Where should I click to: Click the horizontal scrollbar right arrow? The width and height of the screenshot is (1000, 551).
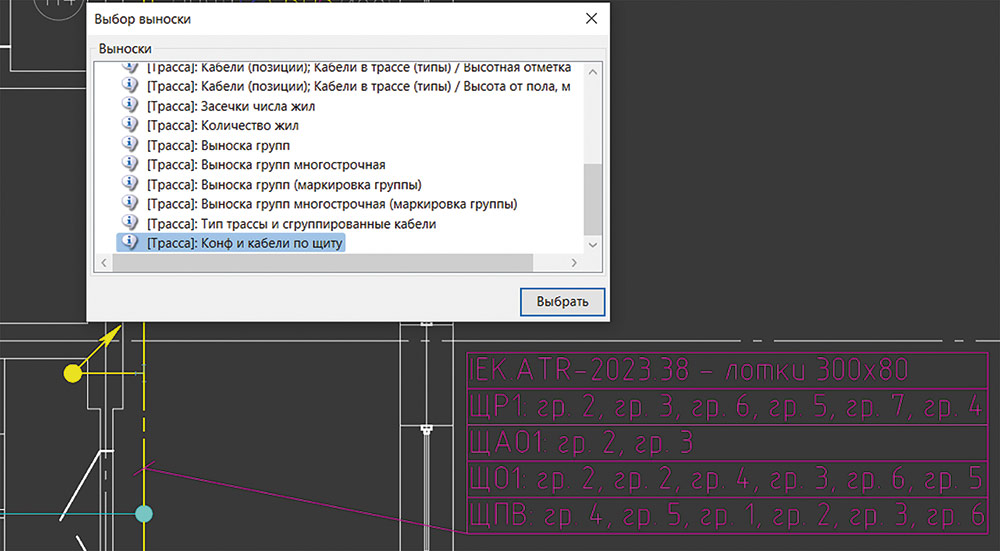(573, 262)
